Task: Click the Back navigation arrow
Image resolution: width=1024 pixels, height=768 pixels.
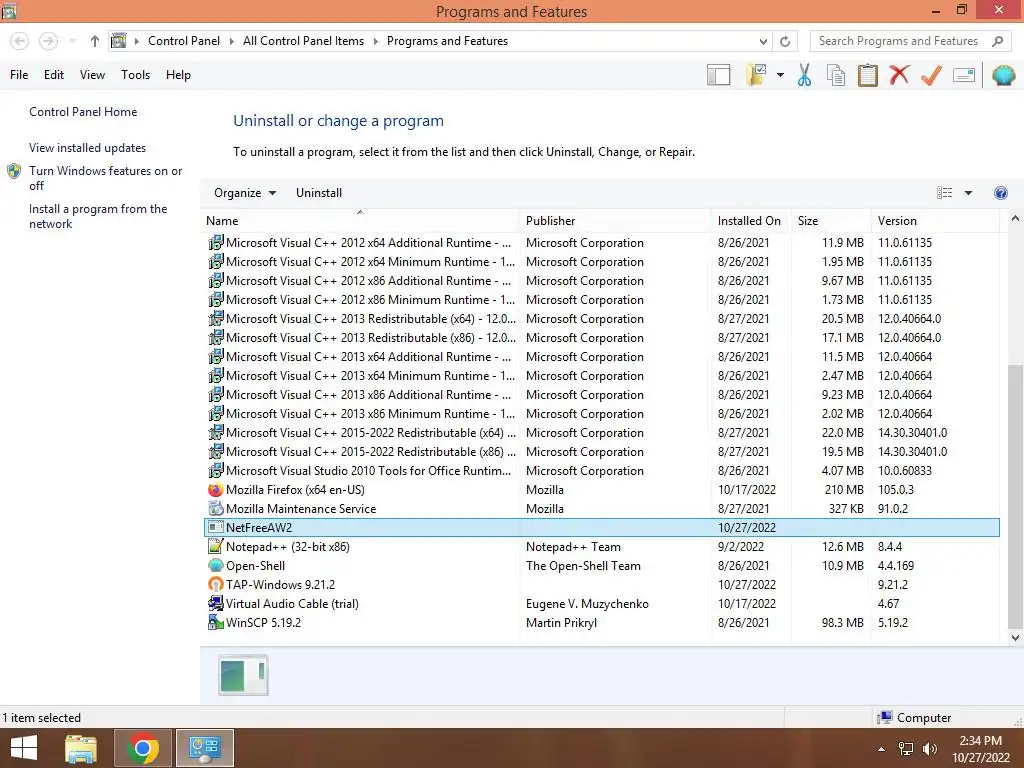Action: [x=20, y=41]
